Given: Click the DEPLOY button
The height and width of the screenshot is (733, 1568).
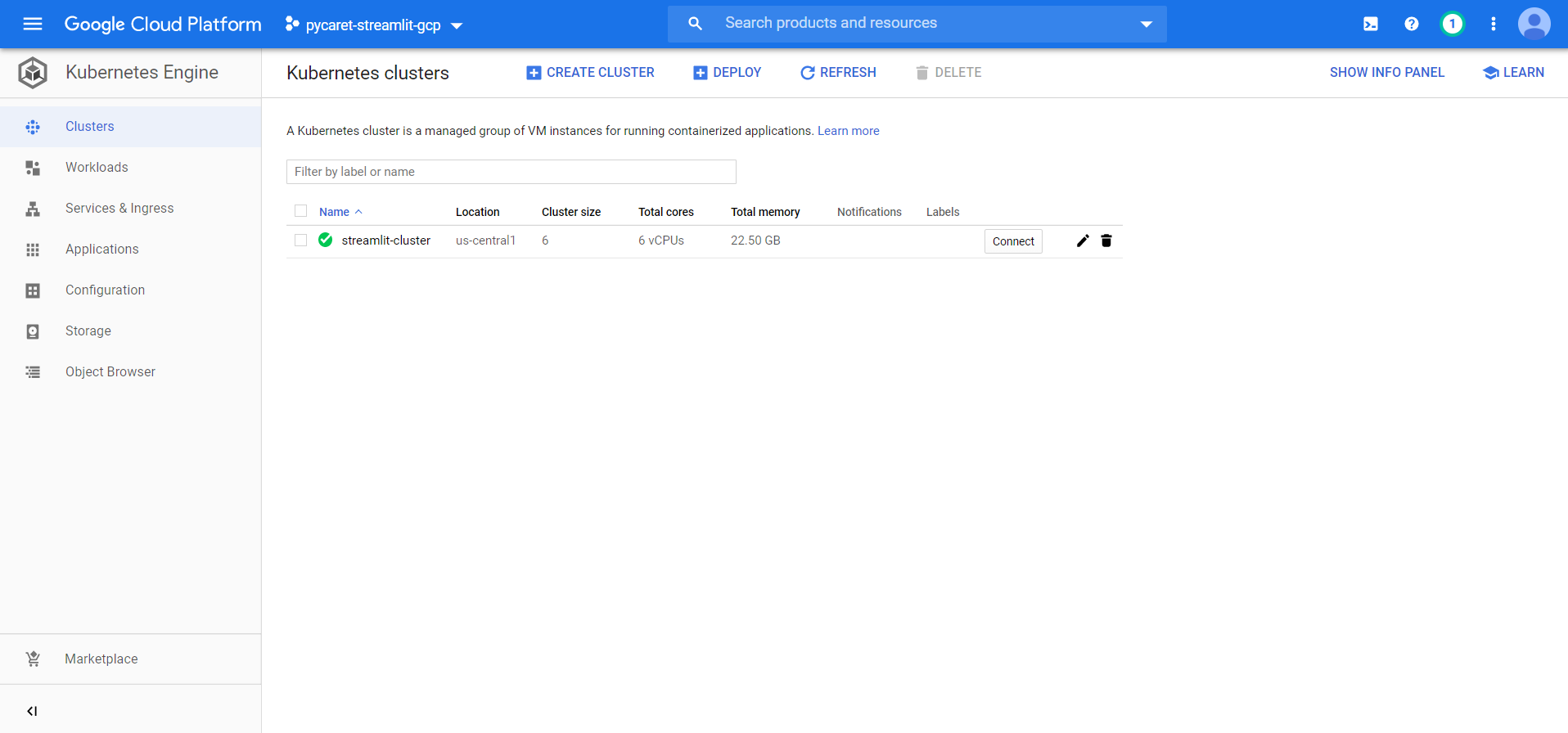Looking at the screenshot, I should click(x=727, y=73).
